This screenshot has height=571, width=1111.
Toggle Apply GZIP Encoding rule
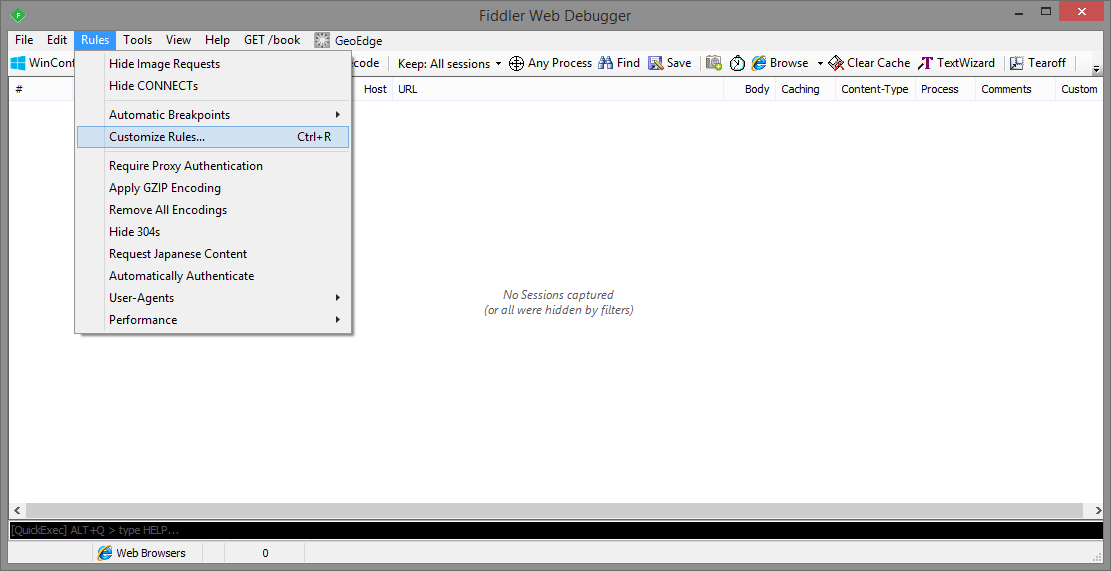pyautogui.click(x=165, y=188)
